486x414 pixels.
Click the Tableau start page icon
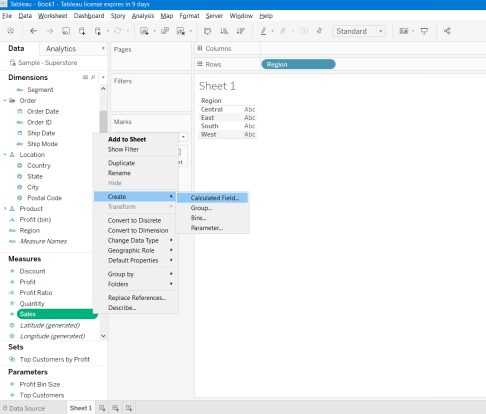[11, 31]
